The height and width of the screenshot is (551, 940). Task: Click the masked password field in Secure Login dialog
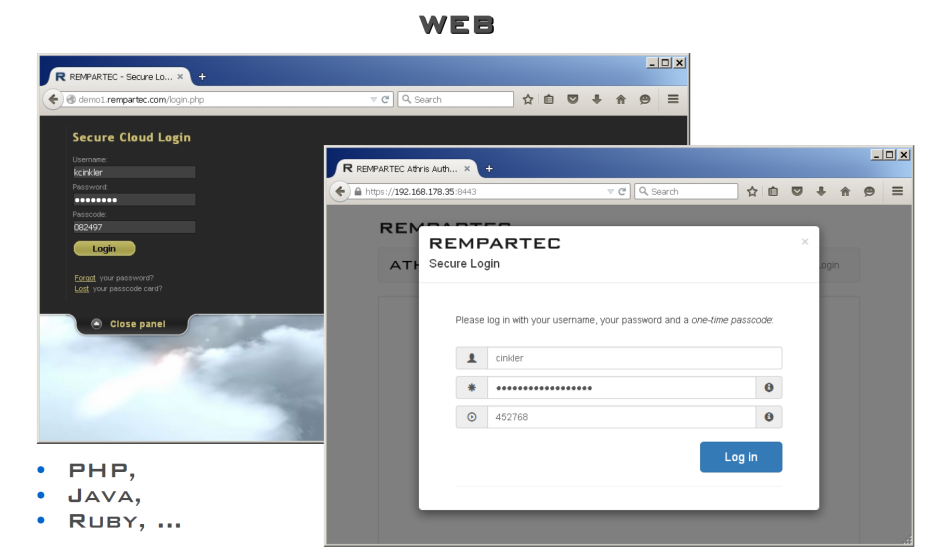click(621, 387)
